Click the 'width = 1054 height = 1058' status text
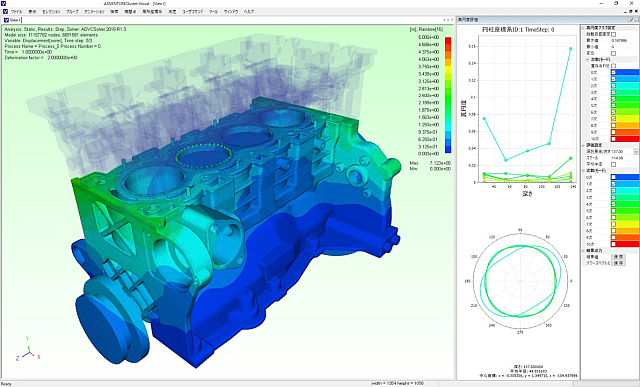Screen dimensions: 640x387 (398, 383)
